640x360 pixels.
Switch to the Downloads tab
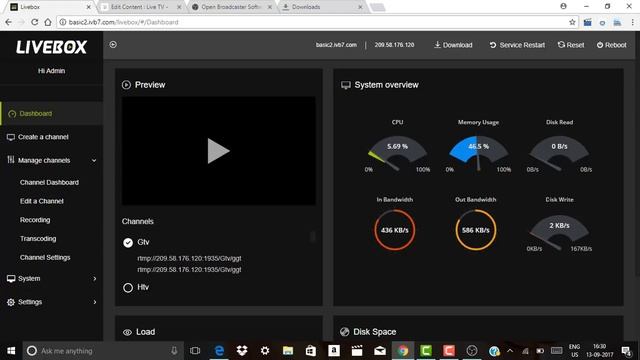(322, 7)
